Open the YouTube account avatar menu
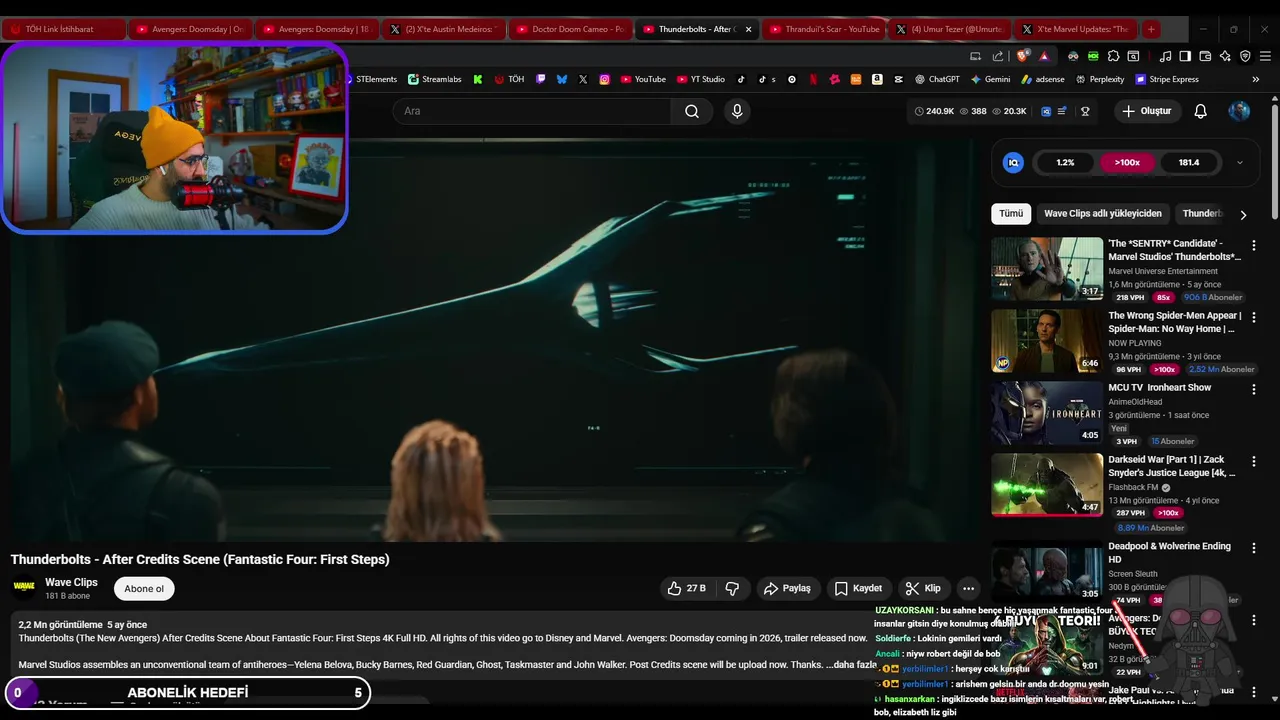The height and width of the screenshot is (720, 1280). 1239,111
